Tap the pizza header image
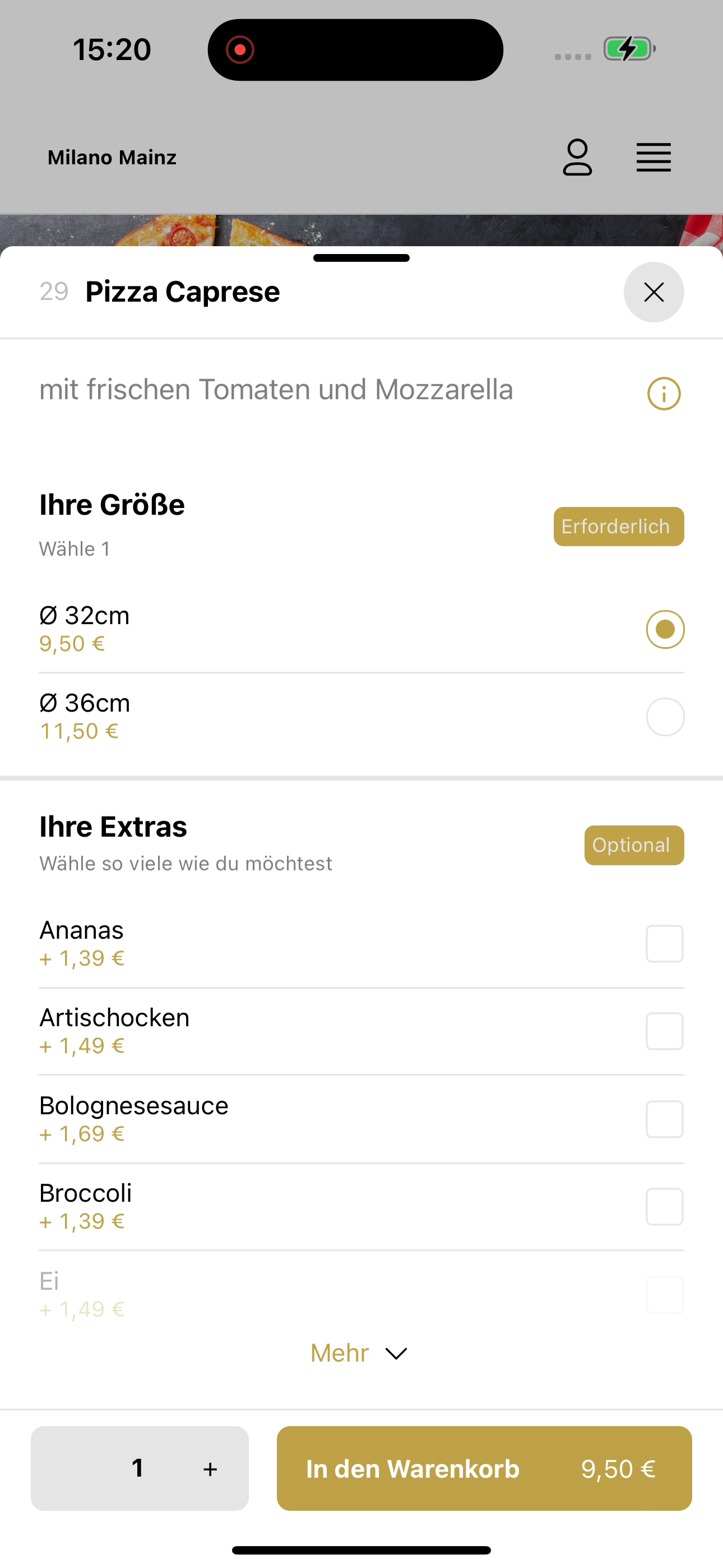This screenshot has height=1568, width=723. click(x=361, y=230)
